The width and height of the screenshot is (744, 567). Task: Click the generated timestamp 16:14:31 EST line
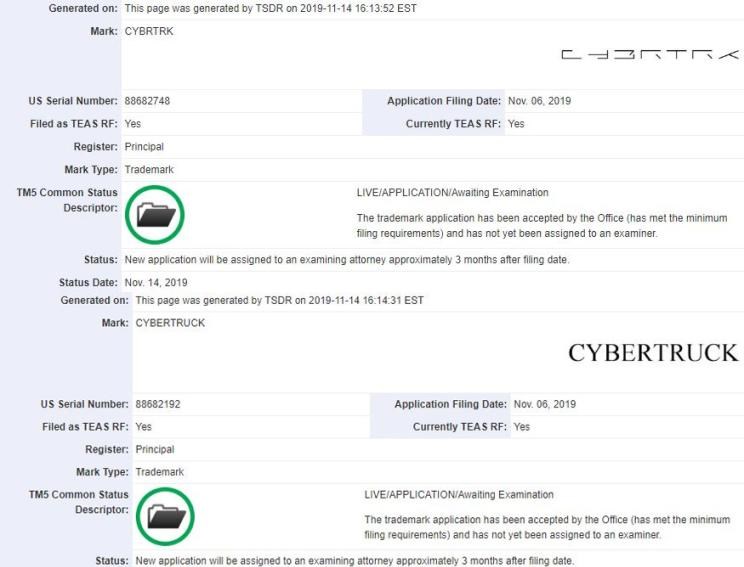(x=279, y=300)
